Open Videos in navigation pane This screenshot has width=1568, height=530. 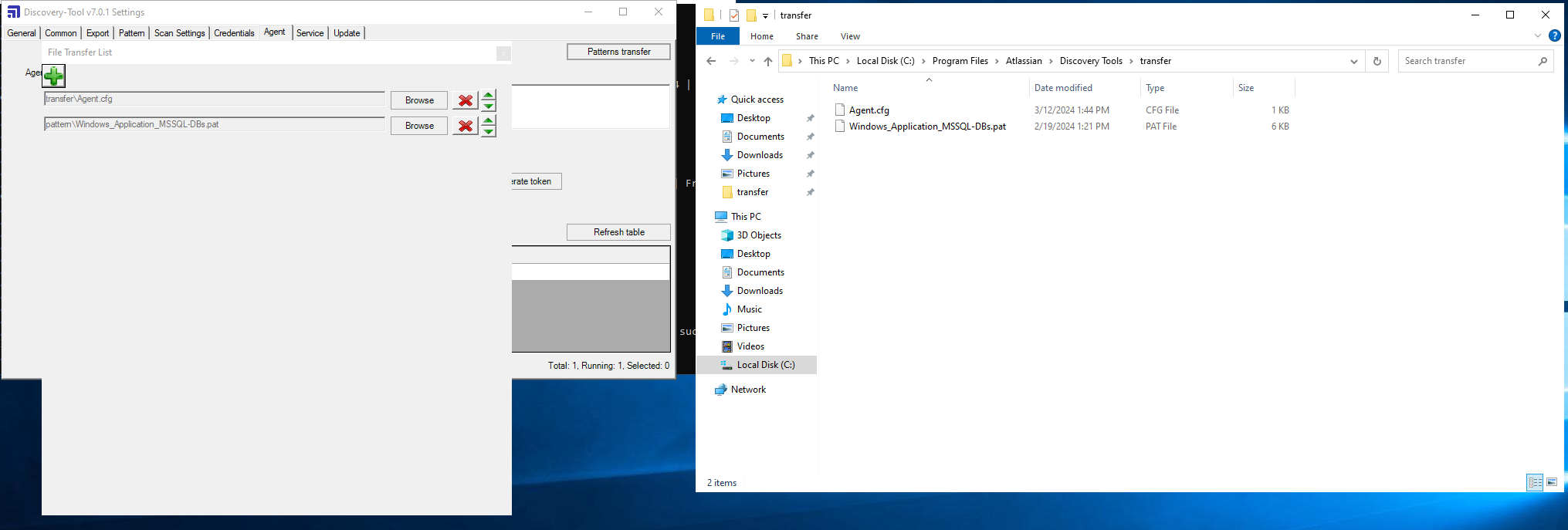point(750,346)
